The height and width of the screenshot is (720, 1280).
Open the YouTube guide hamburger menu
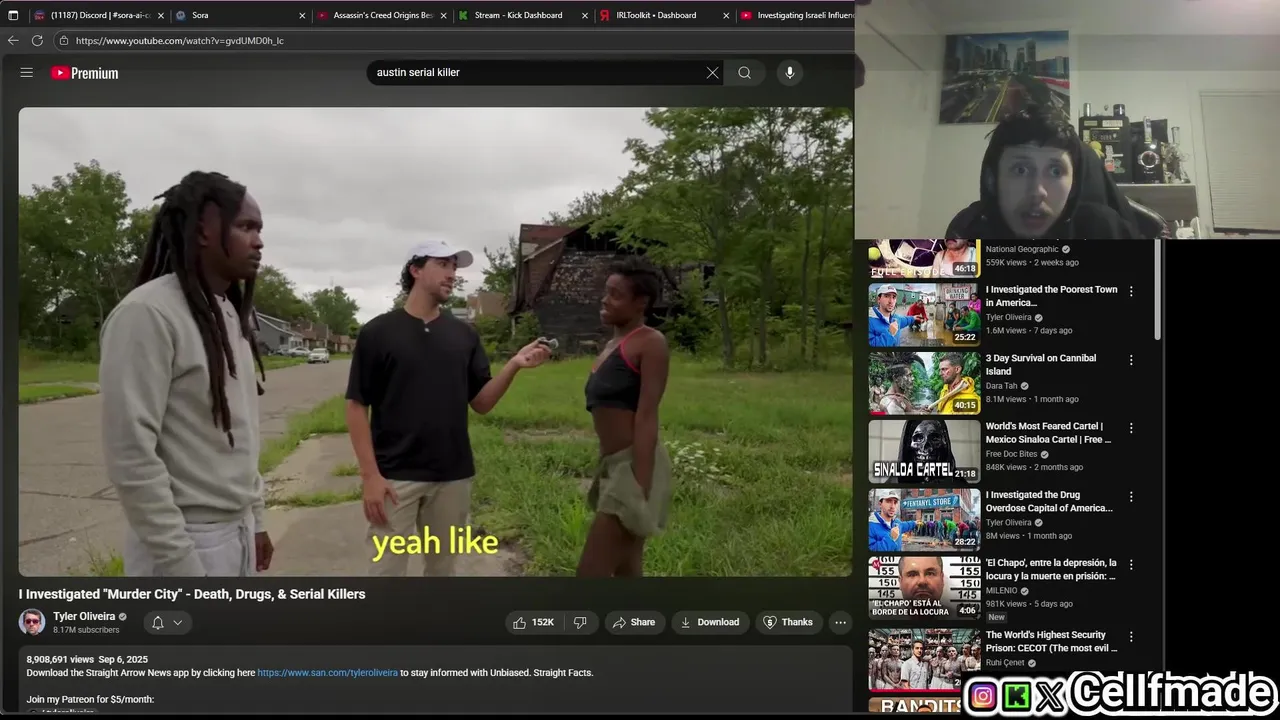tap(27, 73)
